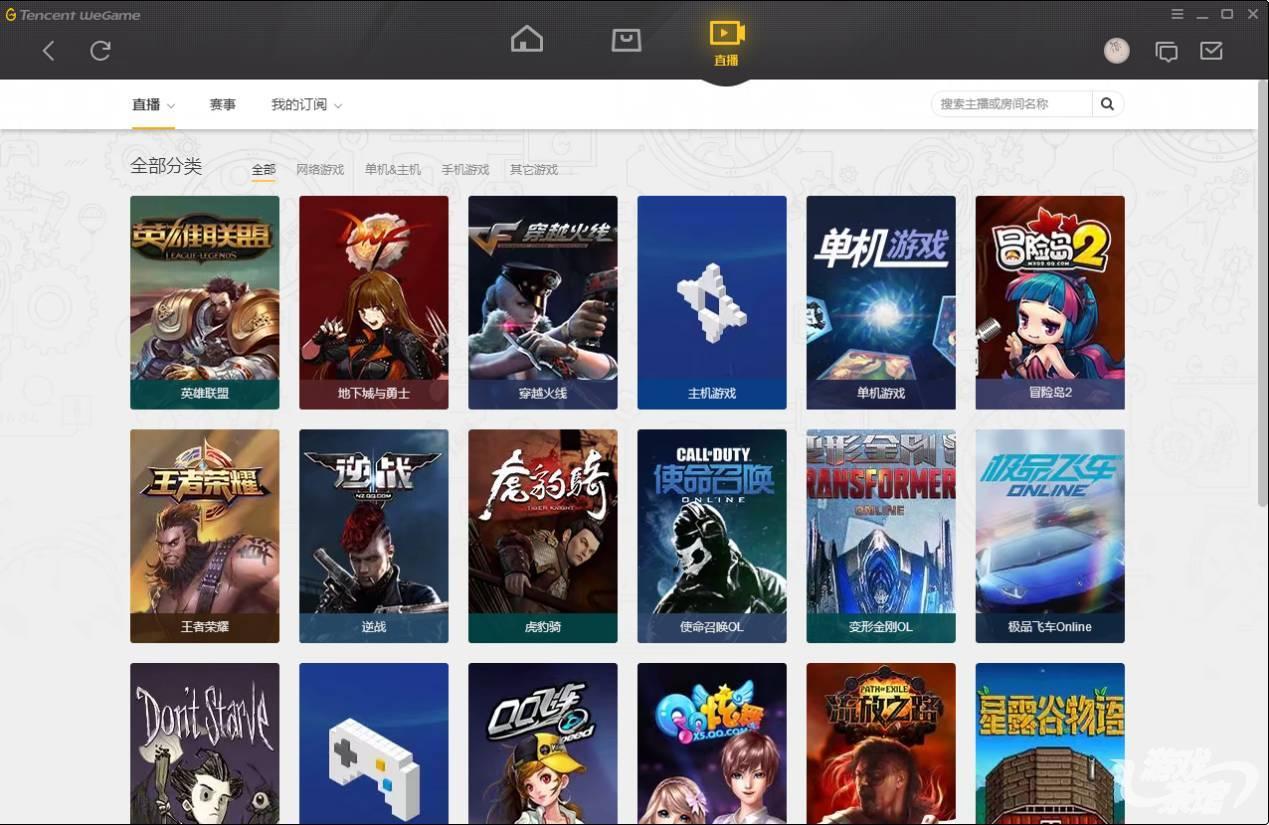Click the vertical scrollbar thumb
The height and width of the screenshot is (825, 1269).
[1262, 295]
